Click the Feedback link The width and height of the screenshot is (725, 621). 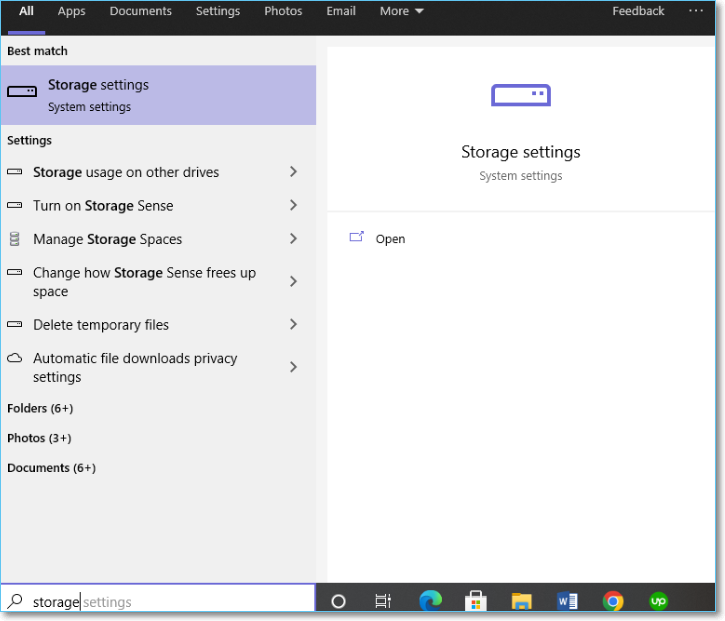[x=638, y=11]
